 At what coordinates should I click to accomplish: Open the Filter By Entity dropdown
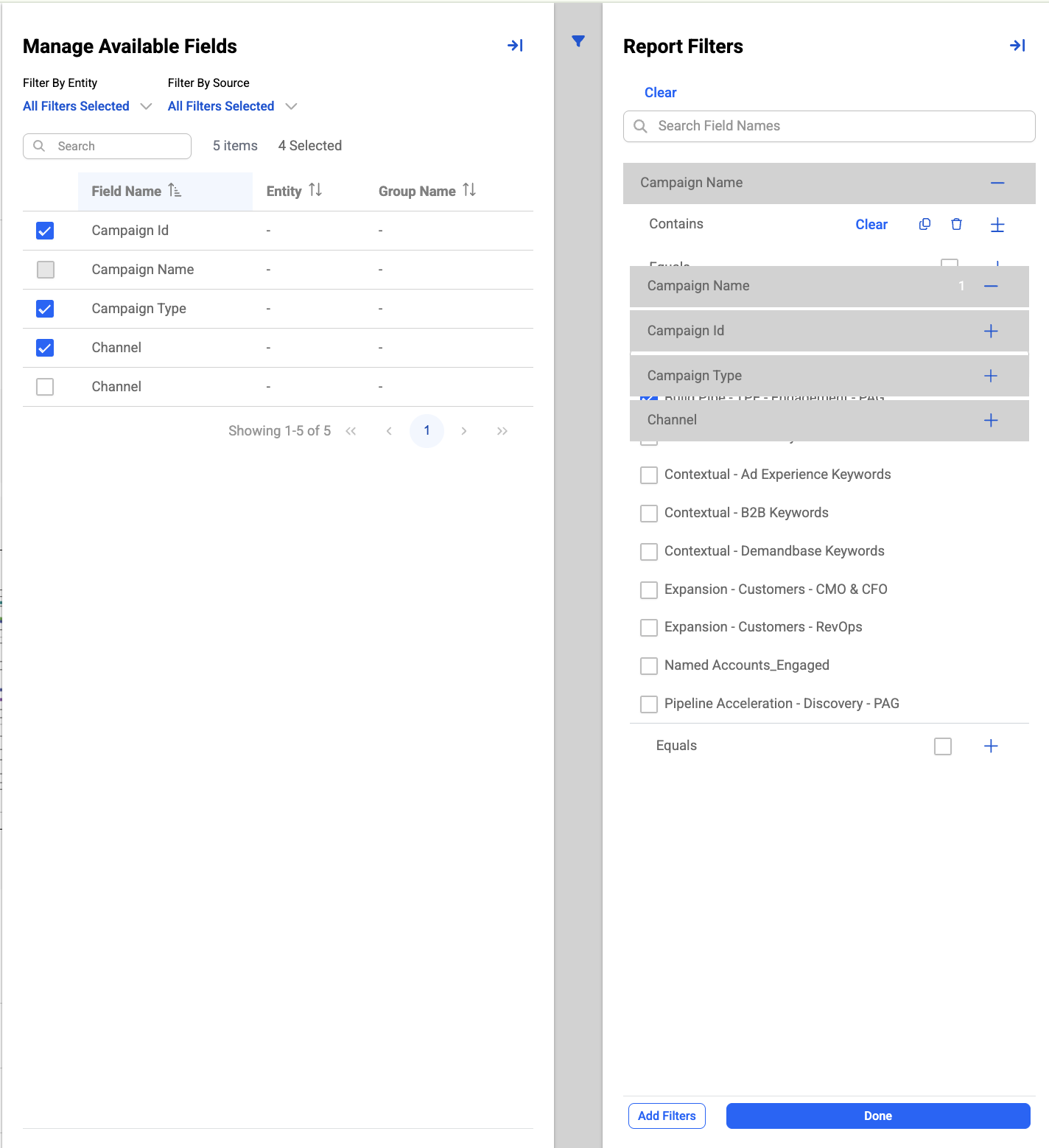pos(87,106)
